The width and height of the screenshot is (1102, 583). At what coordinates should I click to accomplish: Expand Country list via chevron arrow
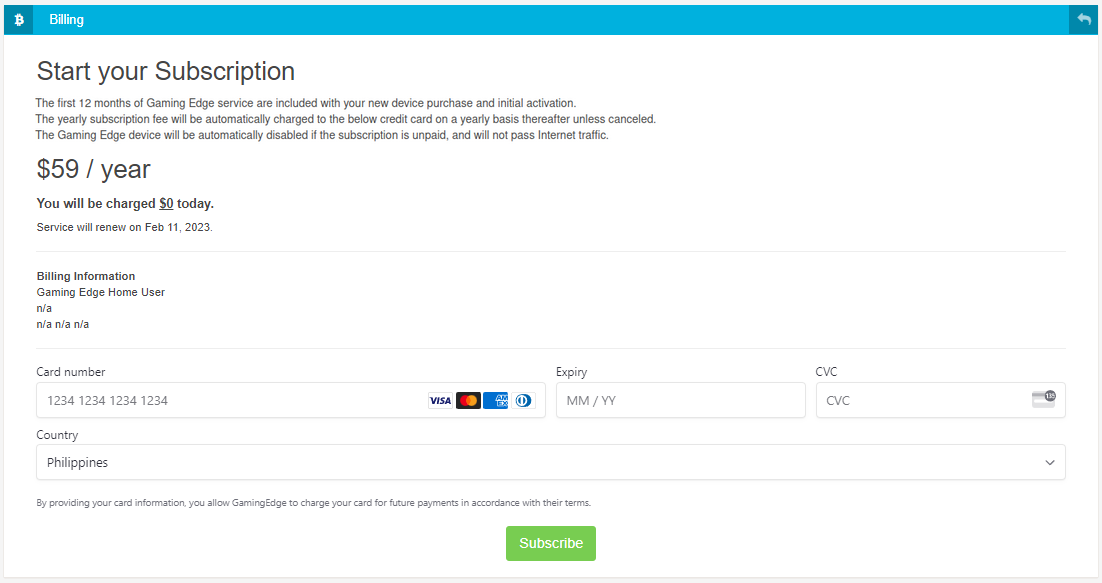point(1049,462)
